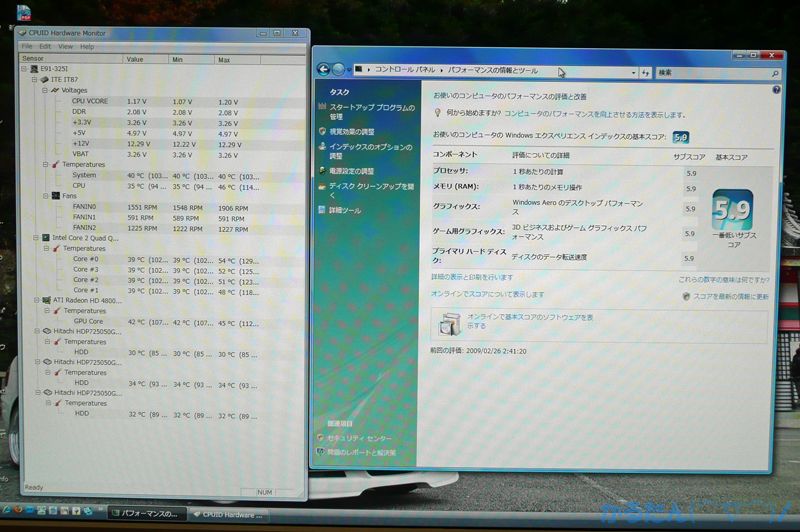Image resolution: width=800 pixels, height=532 pixels.
Task: Click the ATI Radeon HD 4800 card icon
Action: pyautogui.click(x=46, y=300)
